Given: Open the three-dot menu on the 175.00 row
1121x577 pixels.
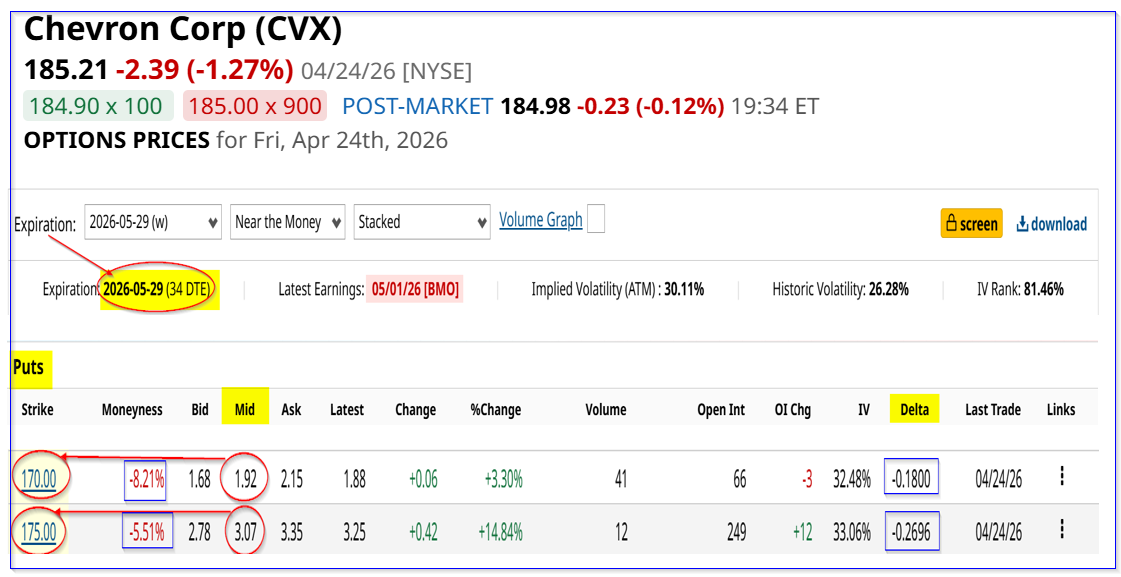Looking at the screenshot, I should click(1061, 531).
